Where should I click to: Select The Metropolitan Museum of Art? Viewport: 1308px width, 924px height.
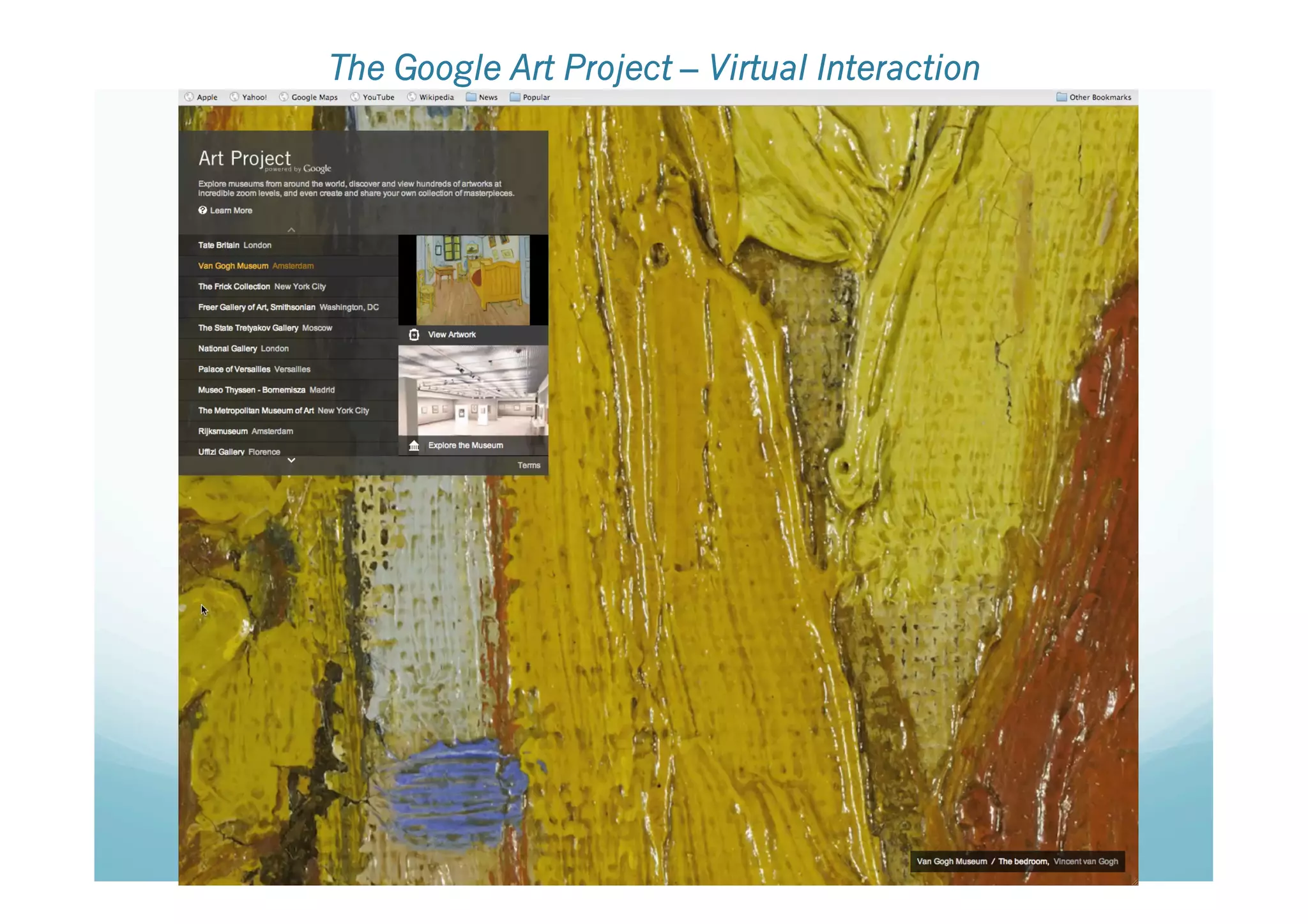(289, 411)
